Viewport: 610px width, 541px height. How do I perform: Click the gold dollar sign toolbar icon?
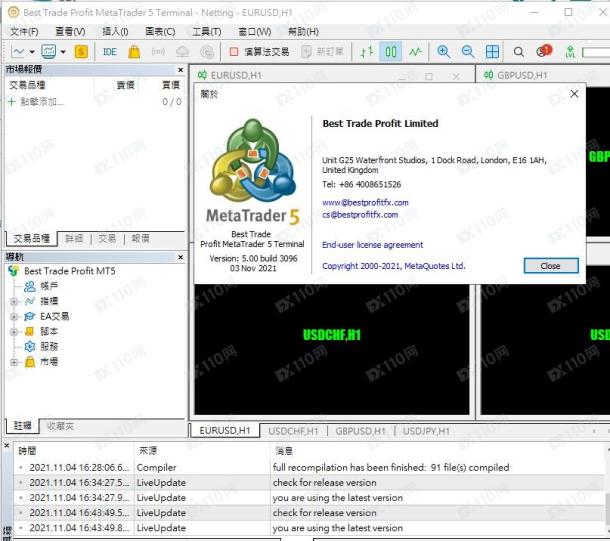point(81,52)
